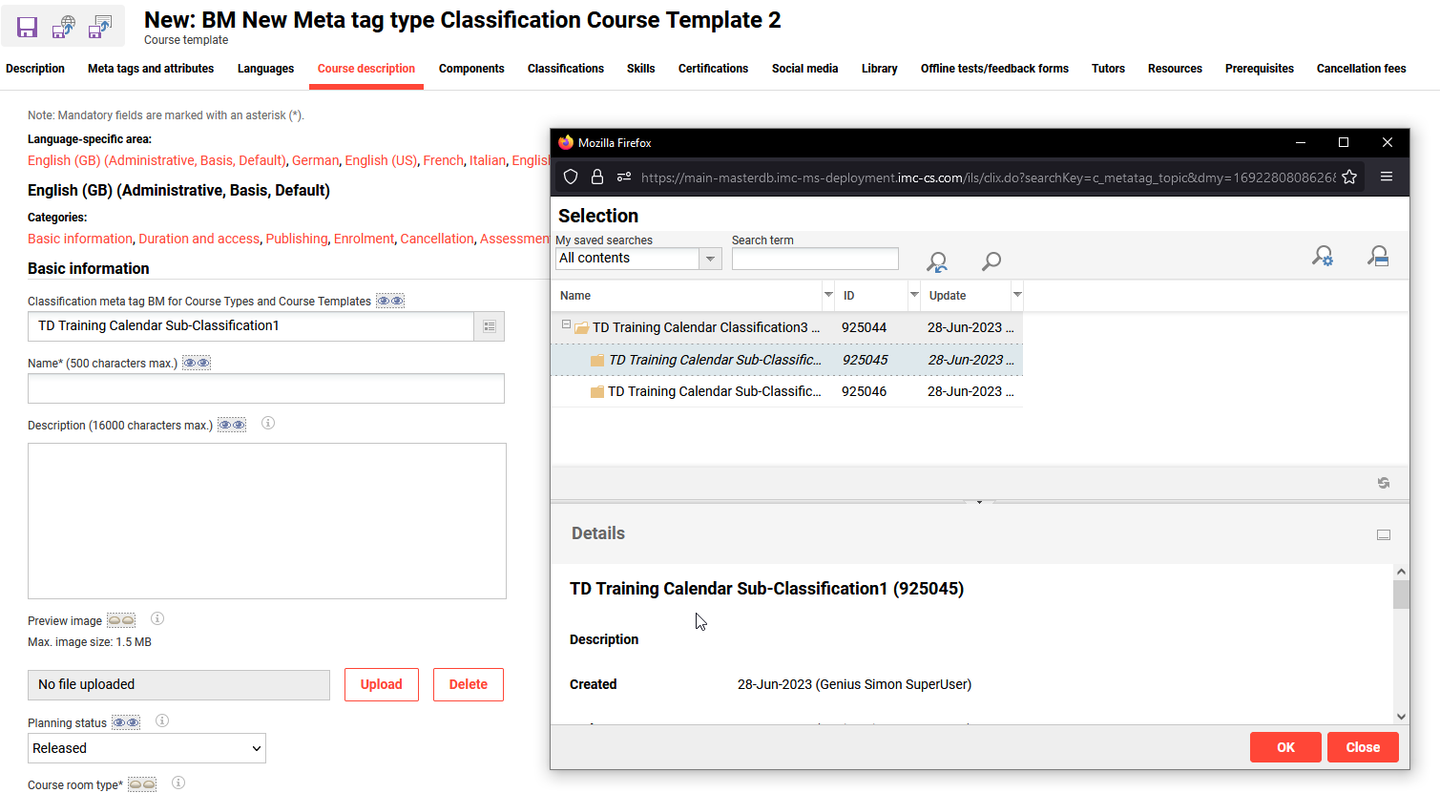Toggle the eye icons beside Planning status
The height and width of the screenshot is (793, 1440).
pyautogui.click(x=125, y=722)
